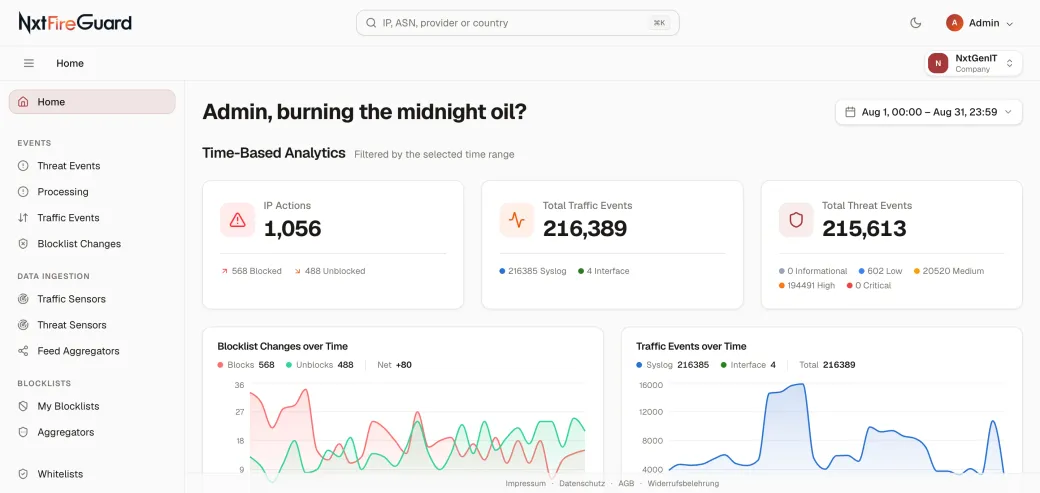Screen dimensions: 1040x493
Task: Click the Home breadcrumb text
Action: 70,64
